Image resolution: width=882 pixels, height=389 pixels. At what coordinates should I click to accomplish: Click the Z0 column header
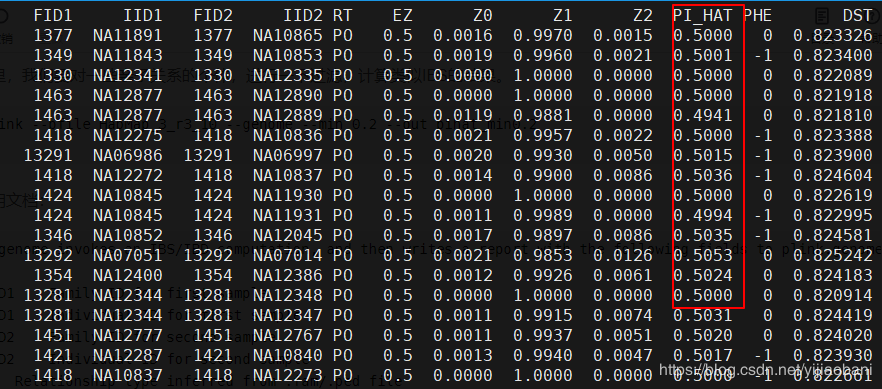coord(483,16)
